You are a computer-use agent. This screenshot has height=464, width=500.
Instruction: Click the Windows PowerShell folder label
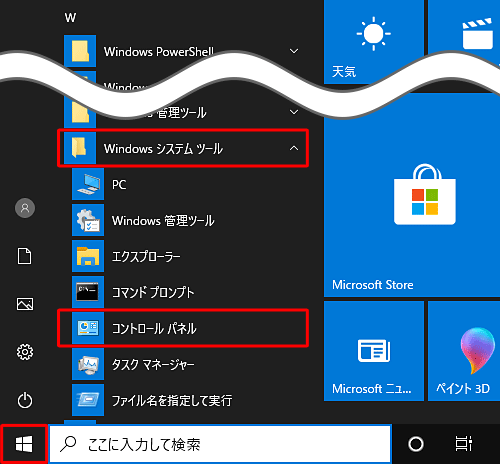(x=159, y=52)
